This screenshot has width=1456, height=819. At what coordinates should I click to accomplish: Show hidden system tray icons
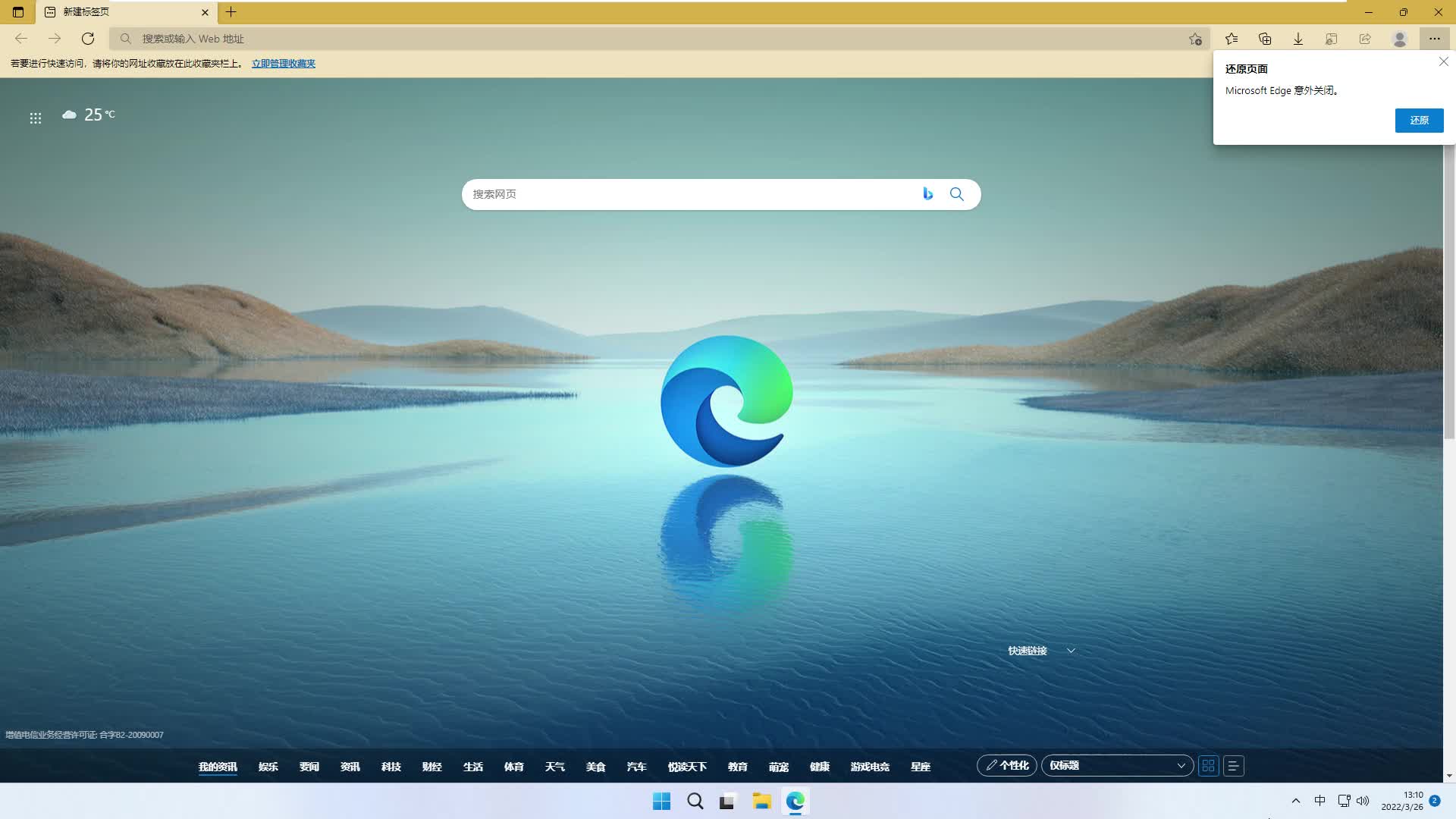point(1296,801)
